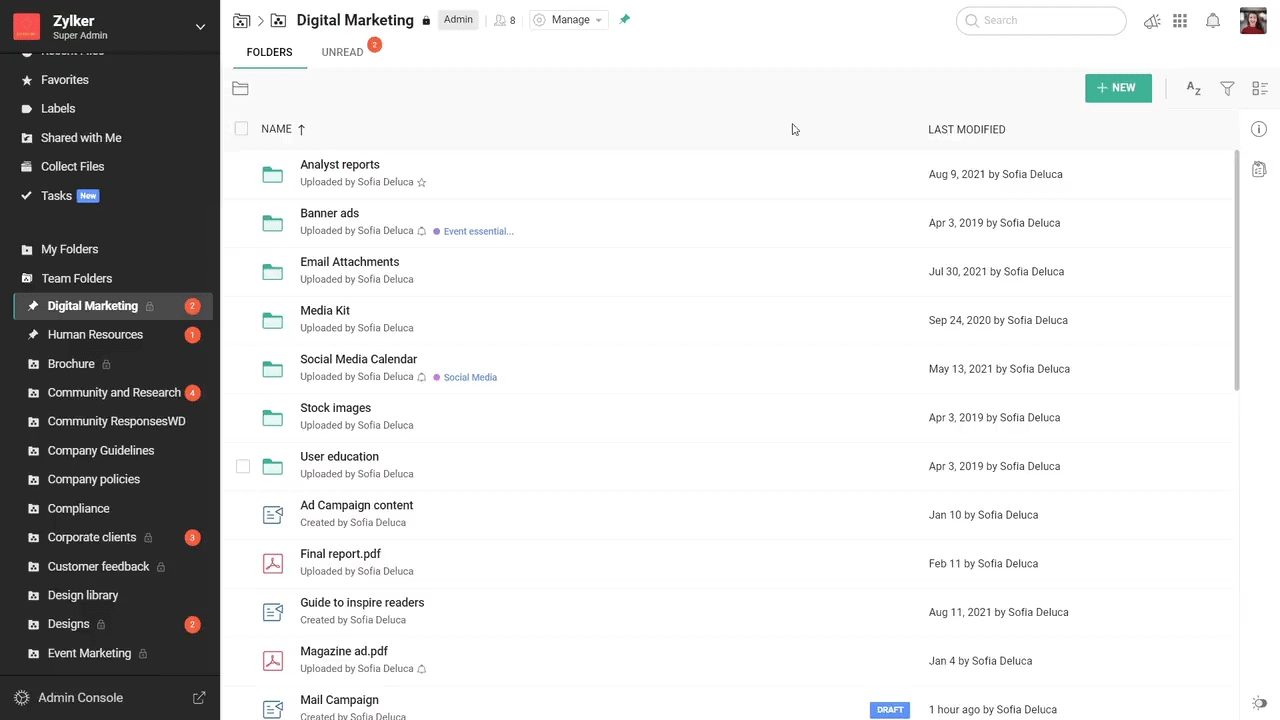This screenshot has height=720, width=1280.
Task: Click the Social Media label tag
Action: point(469,378)
